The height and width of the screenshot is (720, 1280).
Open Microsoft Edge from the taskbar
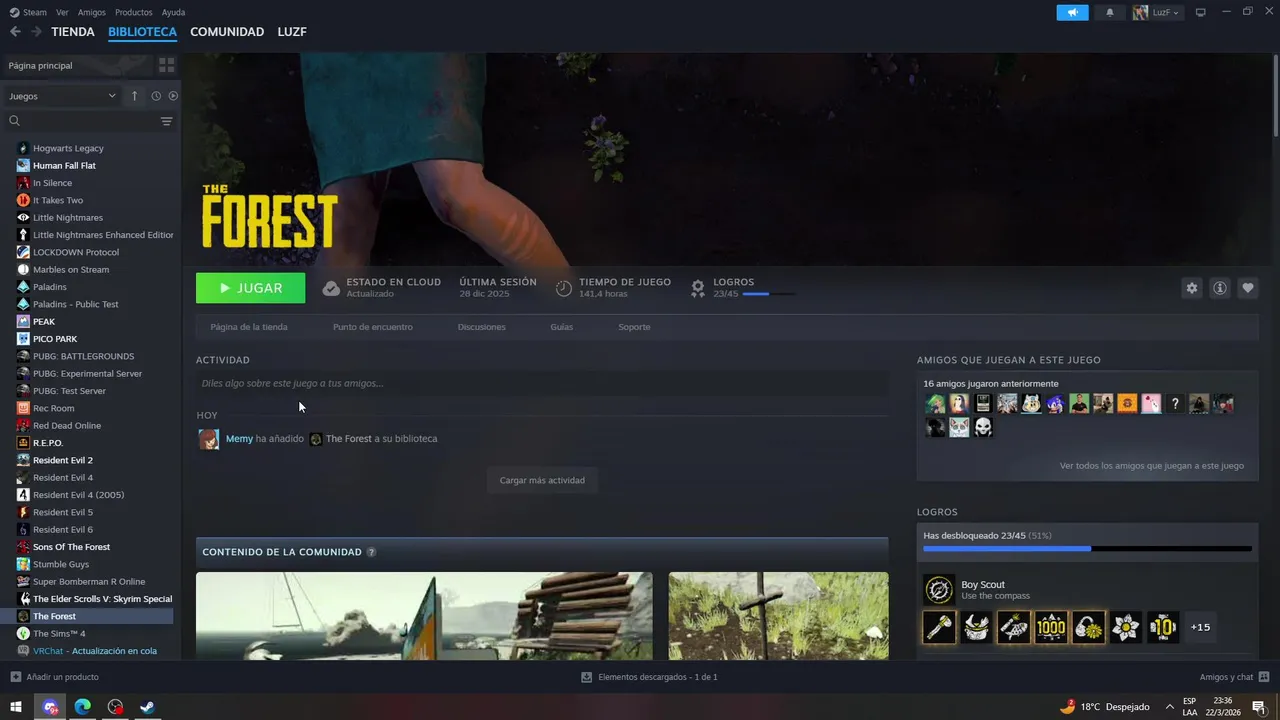(83, 707)
